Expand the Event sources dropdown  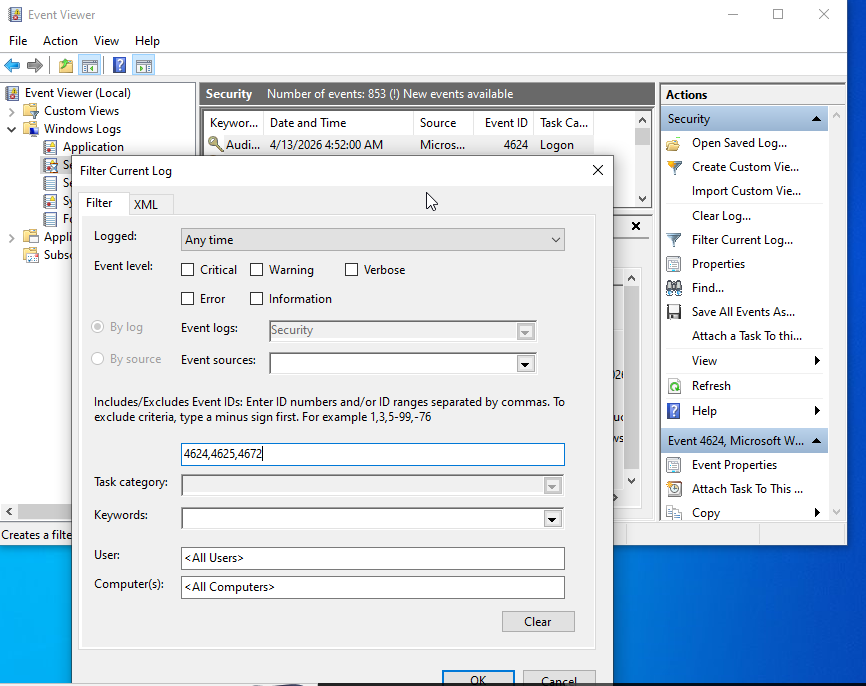525,364
